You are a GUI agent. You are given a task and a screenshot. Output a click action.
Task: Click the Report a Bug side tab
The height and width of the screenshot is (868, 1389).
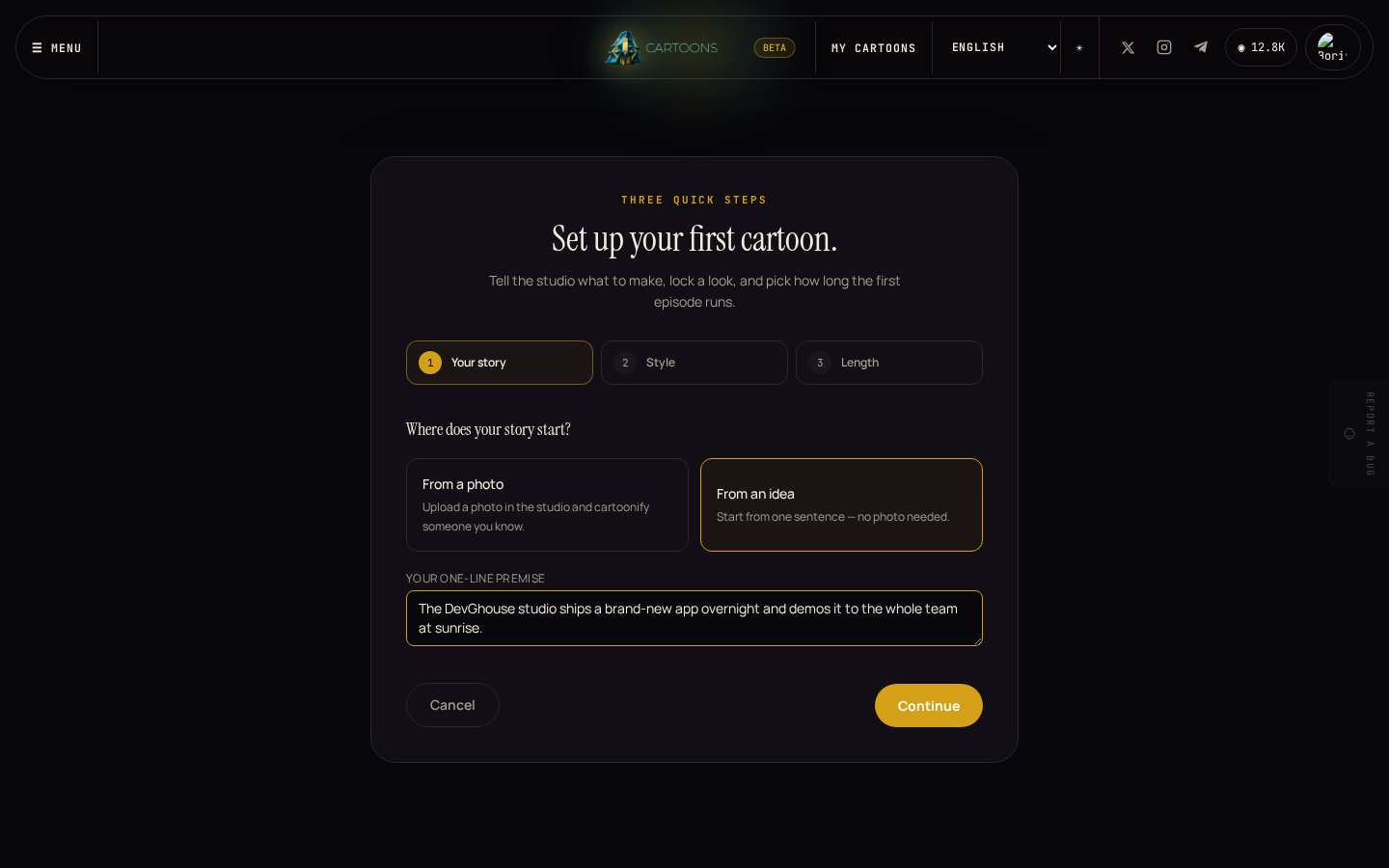point(1358,434)
